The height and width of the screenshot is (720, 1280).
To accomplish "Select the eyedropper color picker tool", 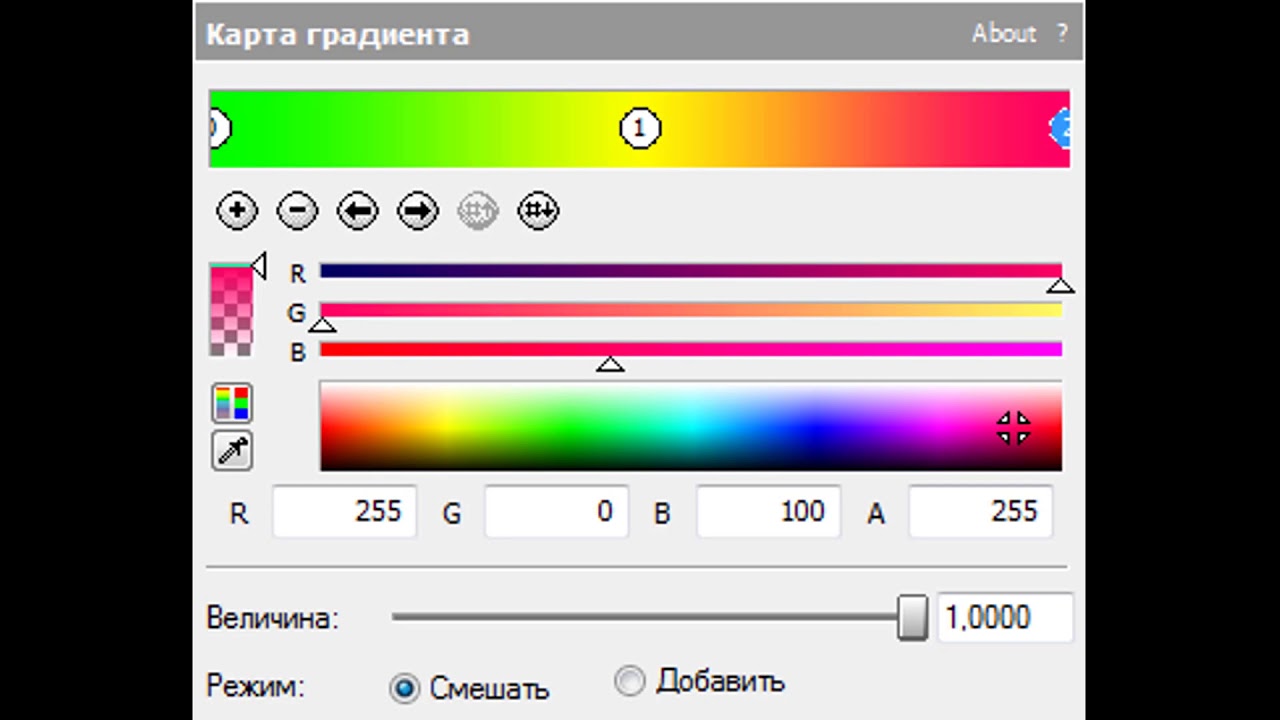I will click(232, 451).
